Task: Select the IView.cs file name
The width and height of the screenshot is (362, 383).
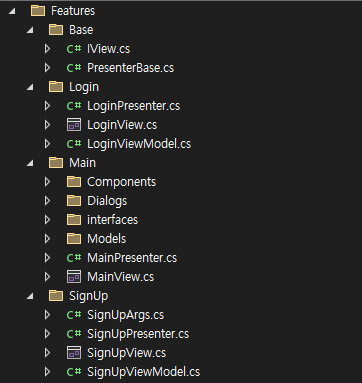Action: [109, 49]
